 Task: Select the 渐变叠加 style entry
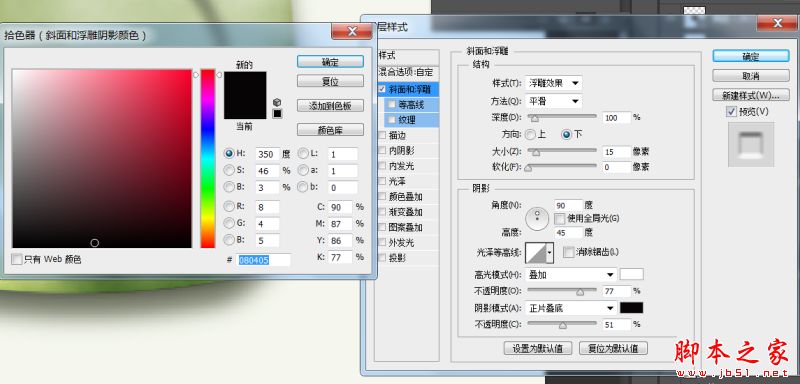407,212
